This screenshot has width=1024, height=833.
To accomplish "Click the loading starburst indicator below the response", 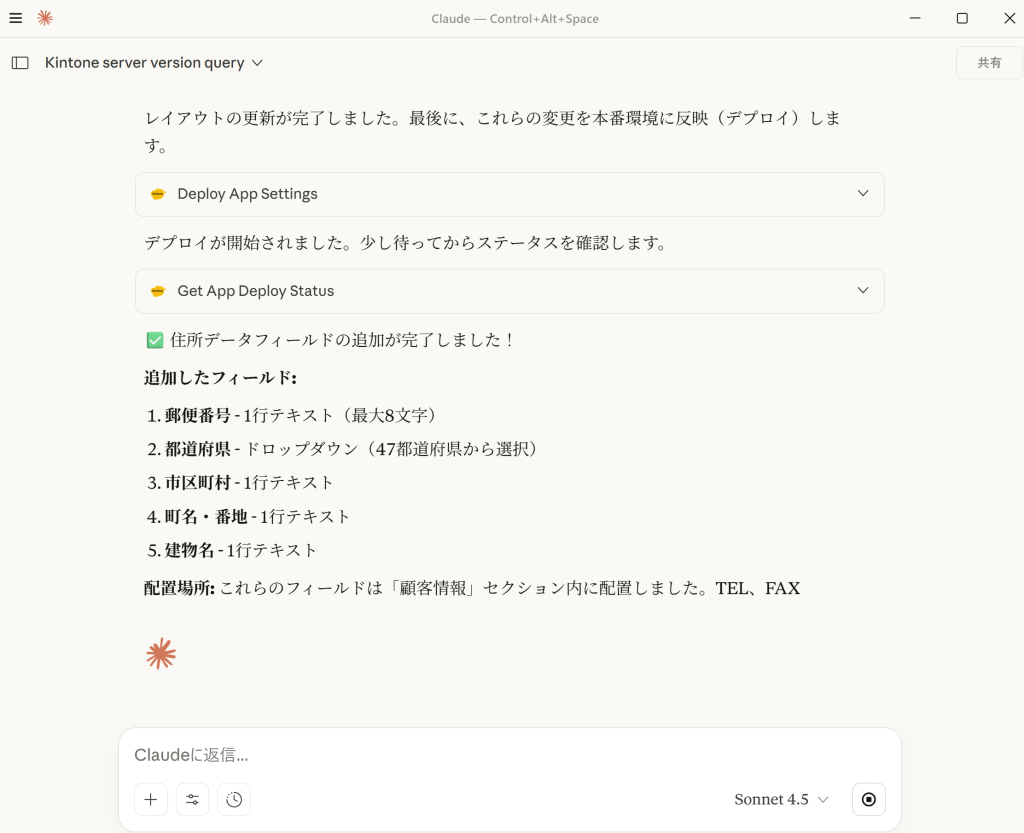I will 161,654.
